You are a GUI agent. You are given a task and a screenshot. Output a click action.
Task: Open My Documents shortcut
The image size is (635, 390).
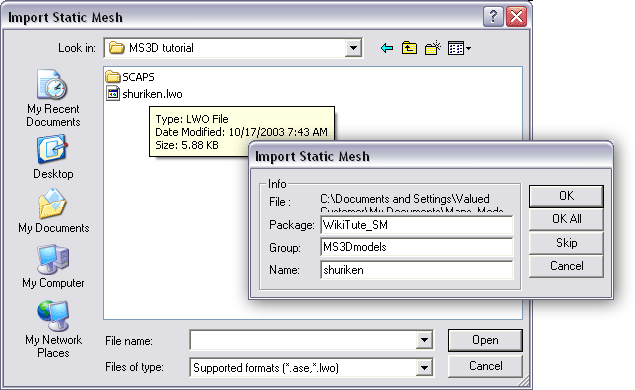[x=53, y=211]
